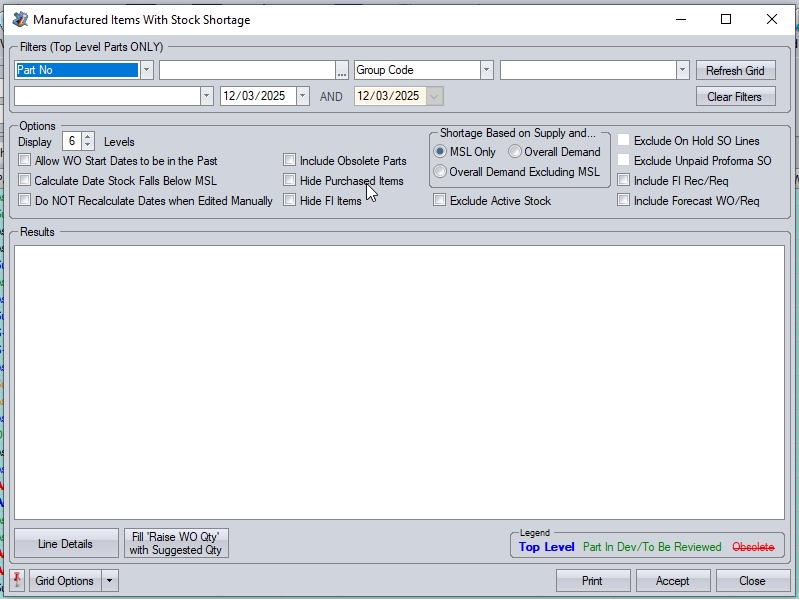The height and width of the screenshot is (599, 799).
Task: Expand the Group Code dropdown
Action: point(487,70)
